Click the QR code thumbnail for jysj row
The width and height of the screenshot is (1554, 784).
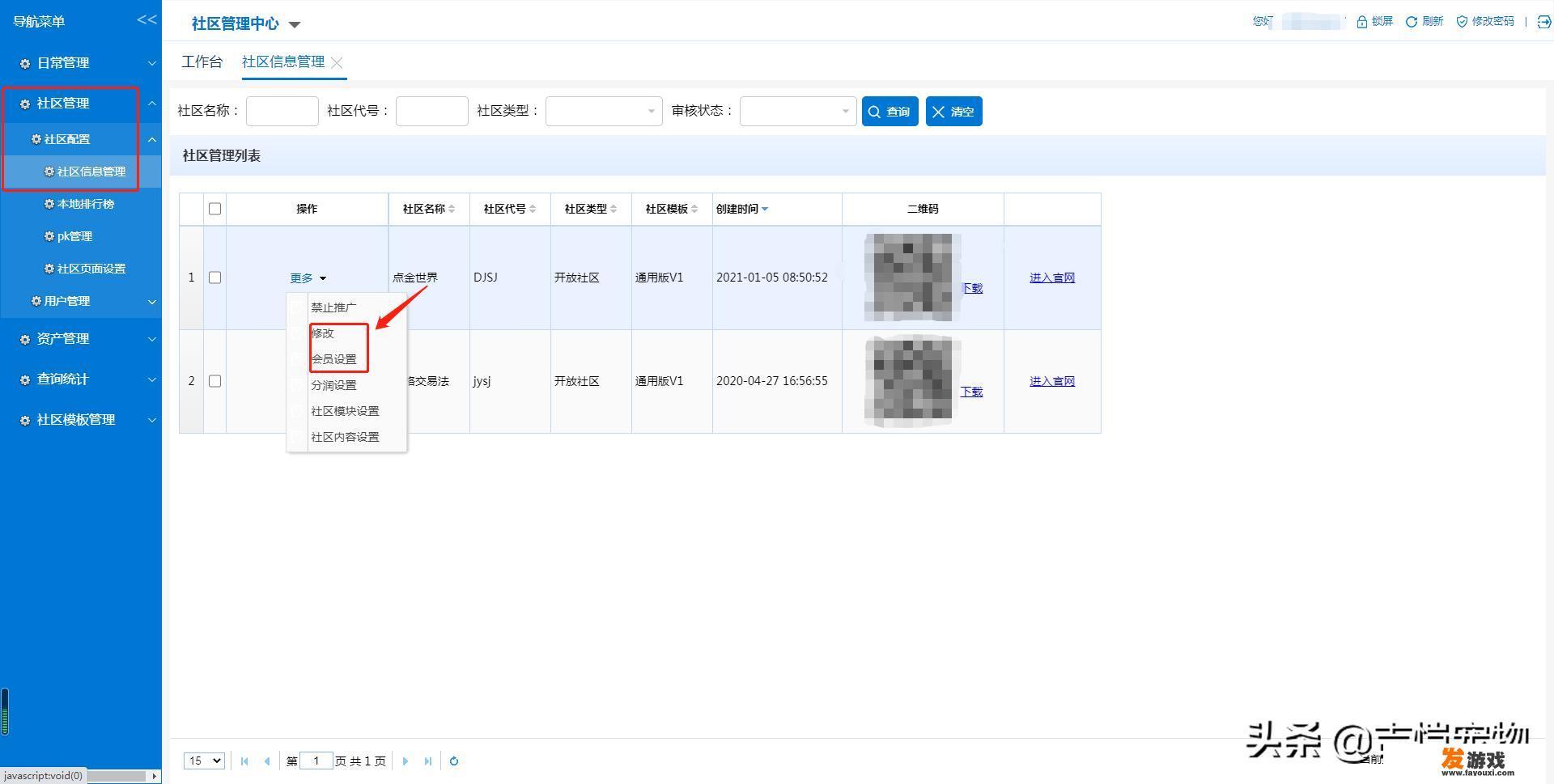[912, 381]
